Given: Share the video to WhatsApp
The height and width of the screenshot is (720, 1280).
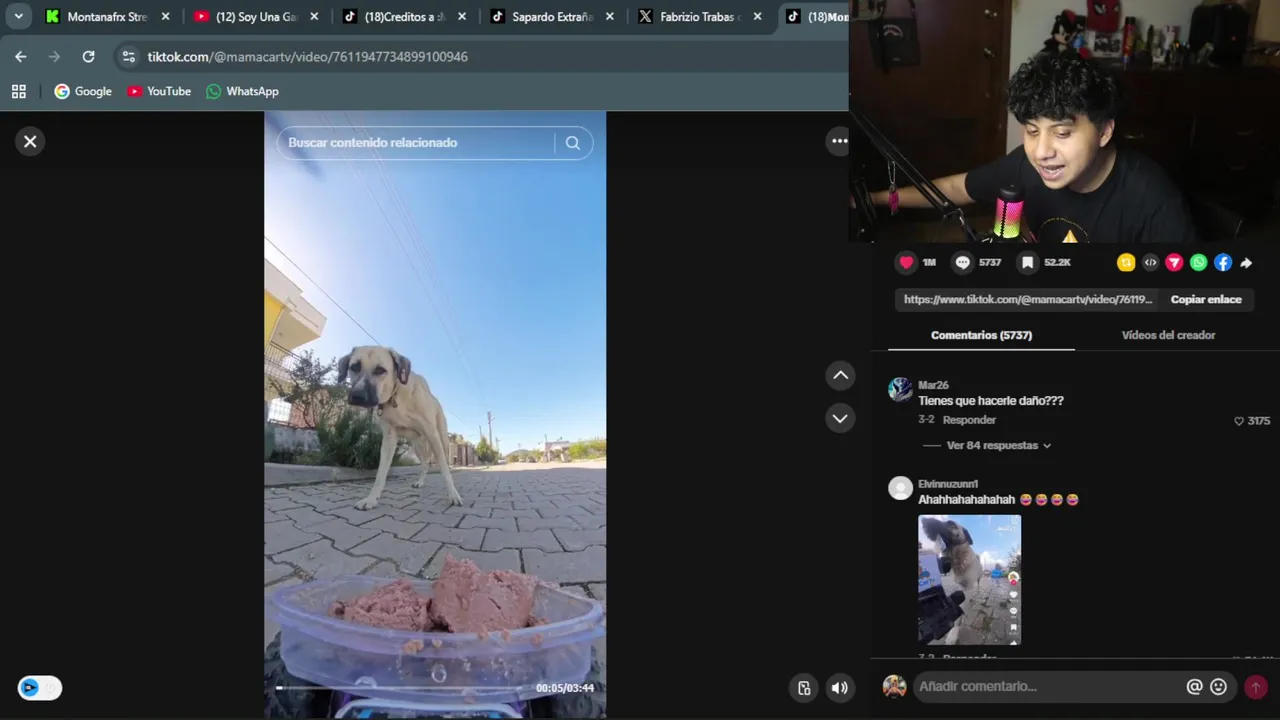Looking at the screenshot, I should coord(1198,262).
